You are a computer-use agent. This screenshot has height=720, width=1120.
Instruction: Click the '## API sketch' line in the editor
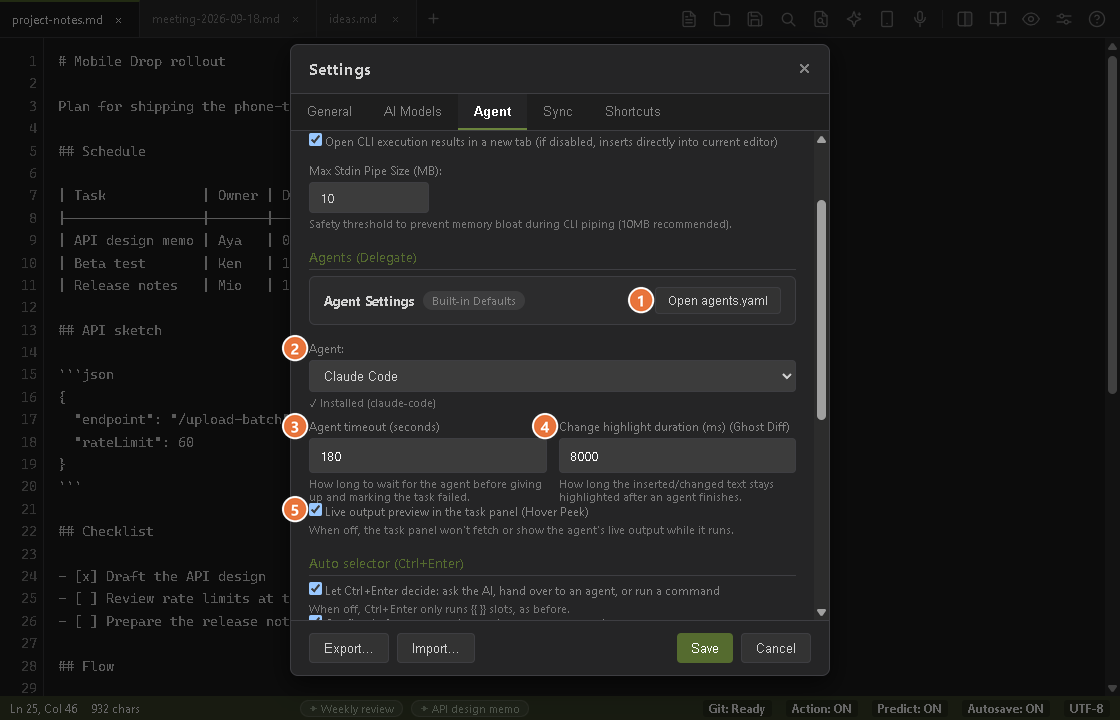[110, 330]
